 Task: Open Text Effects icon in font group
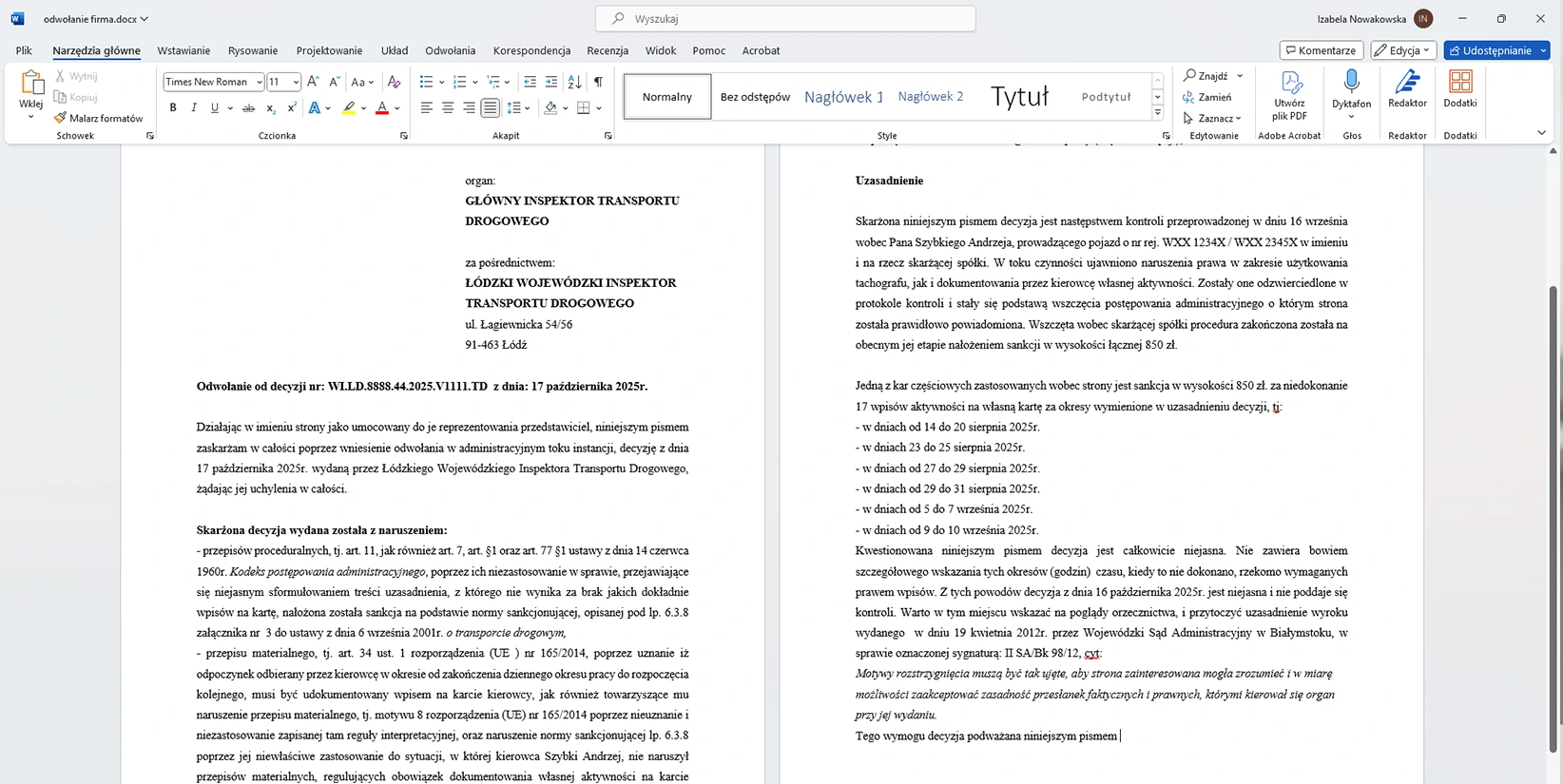coord(315,108)
